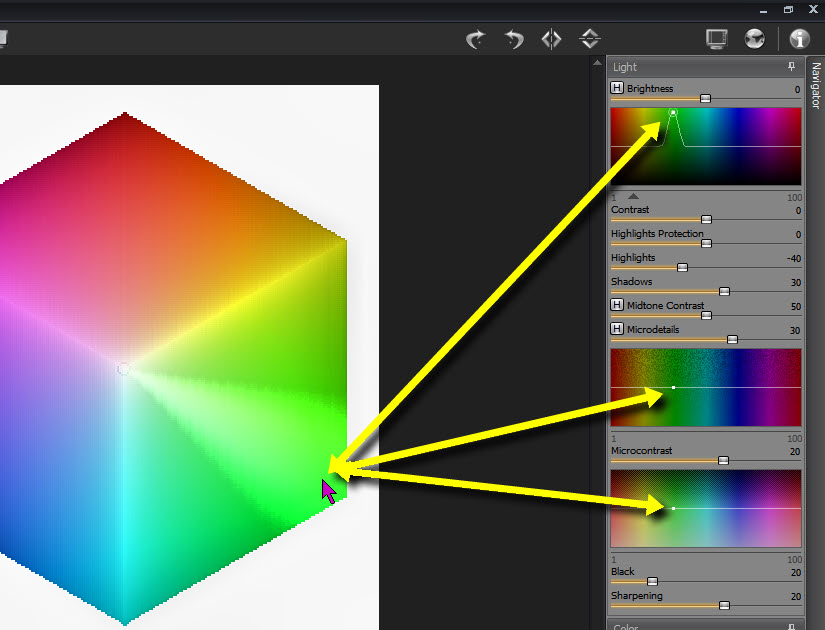Image resolution: width=825 pixels, height=630 pixels.
Task: Click the Microcontrast slider handle
Action: pos(723,461)
